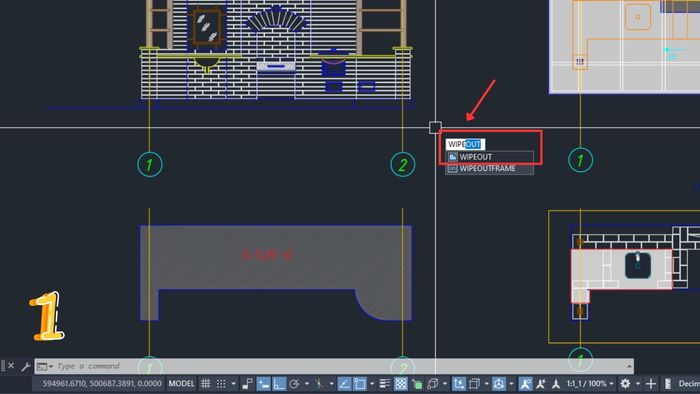This screenshot has height=394, width=700.
Task: Open command line customize wrench
Action: [x=25, y=367]
